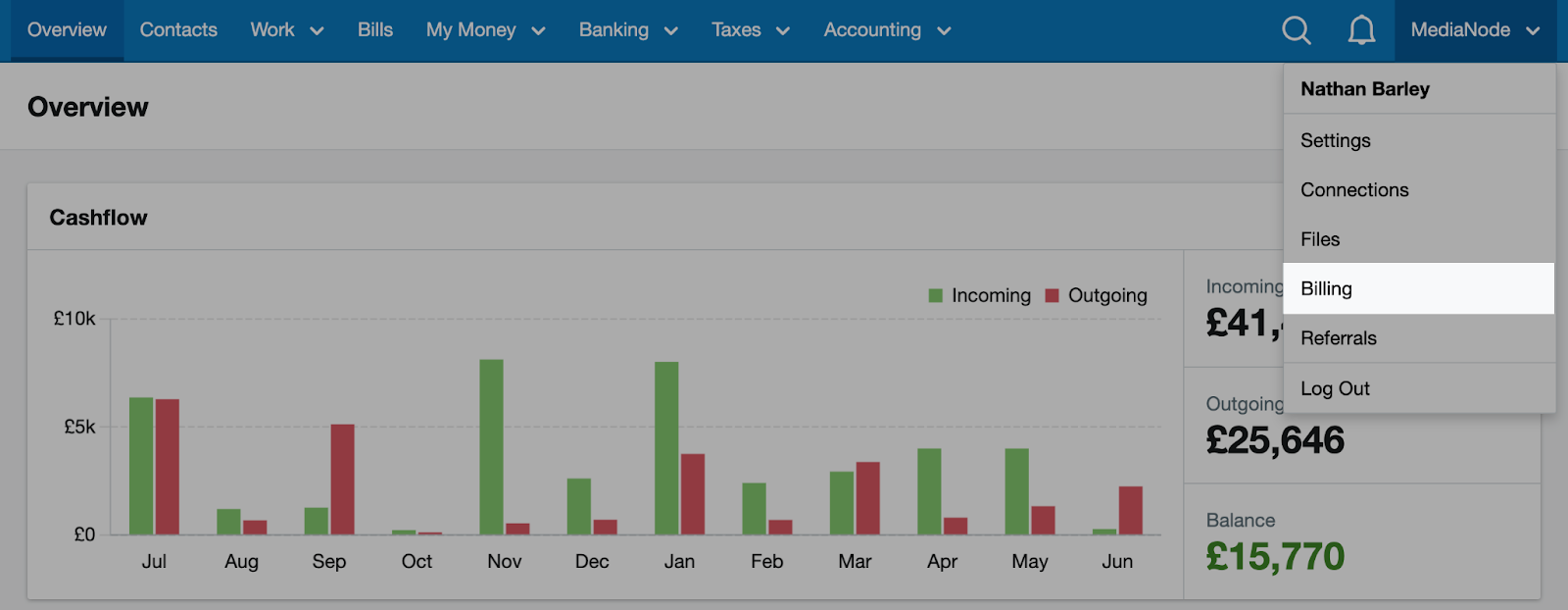The width and height of the screenshot is (1568, 610).
Task: Open Files from the dropdown menu
Action: tap(1320, 239)
